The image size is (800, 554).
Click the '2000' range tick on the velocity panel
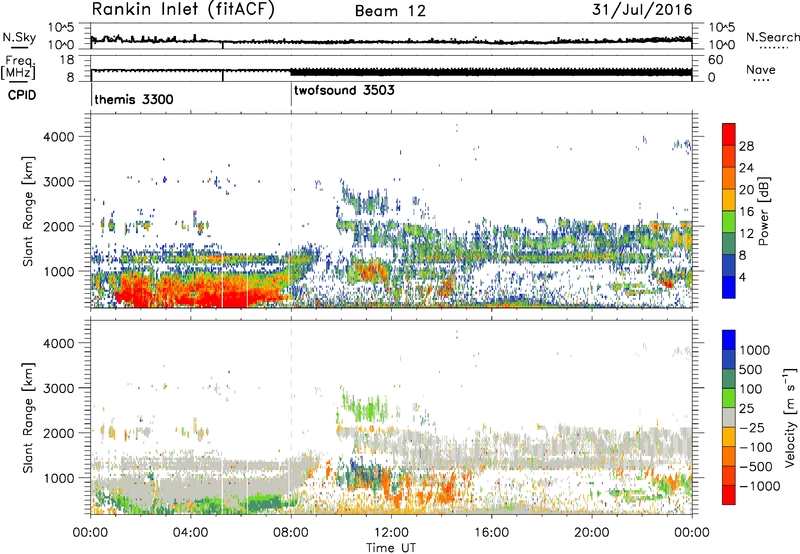[x=58, y=433]
